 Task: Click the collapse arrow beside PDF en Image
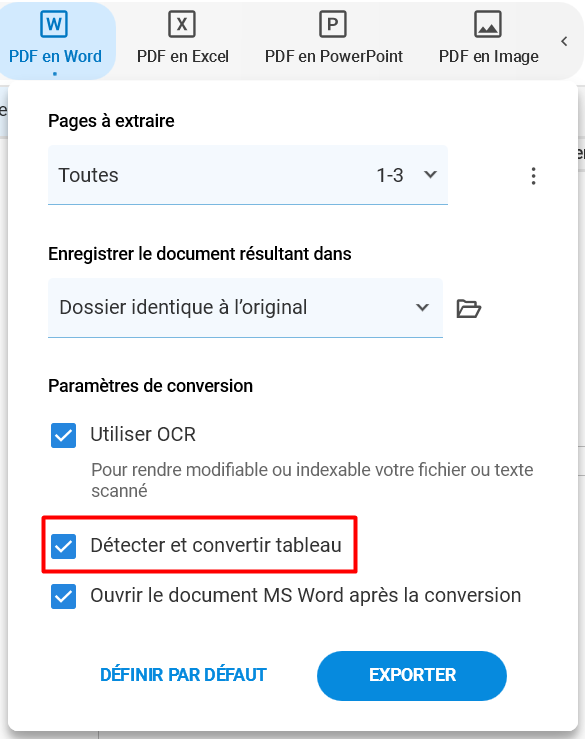pos(564,41)
